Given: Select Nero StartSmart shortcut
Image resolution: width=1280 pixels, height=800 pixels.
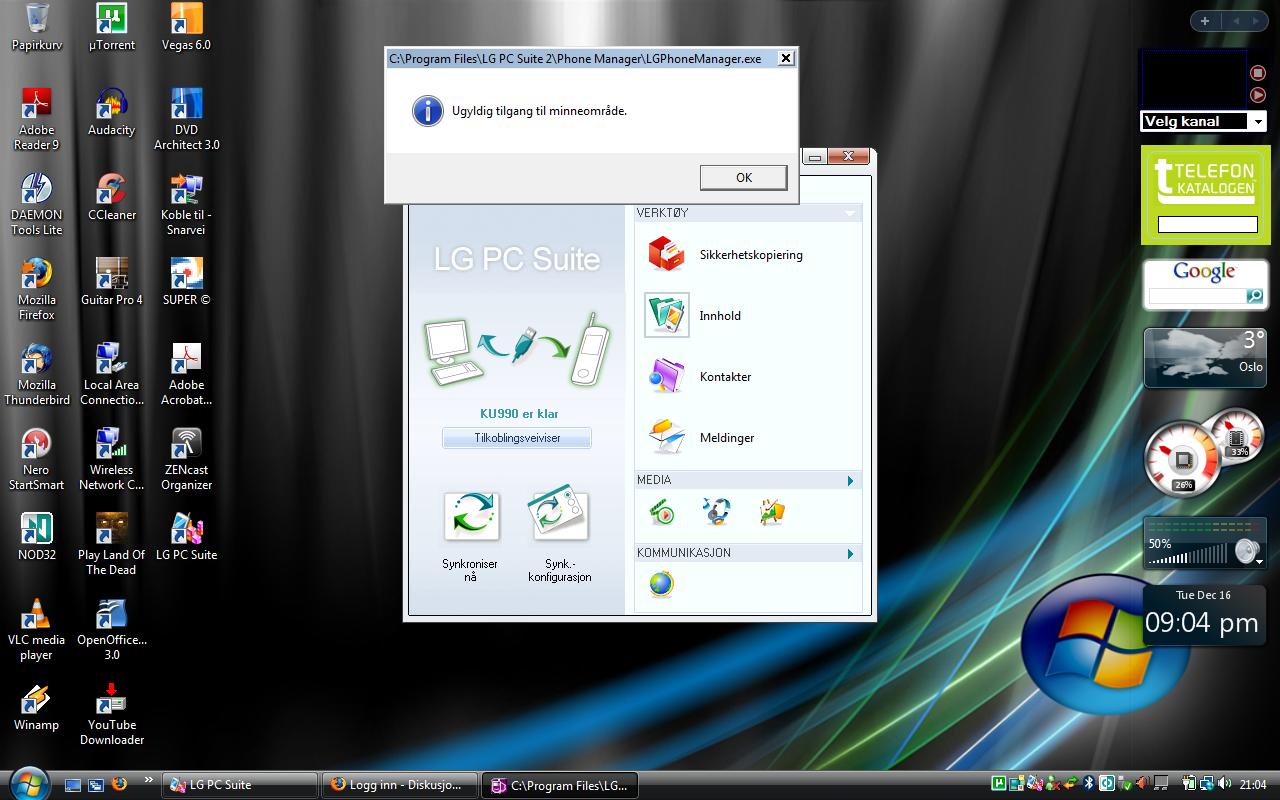Looking at the screenshot, I should click(37, 459).
